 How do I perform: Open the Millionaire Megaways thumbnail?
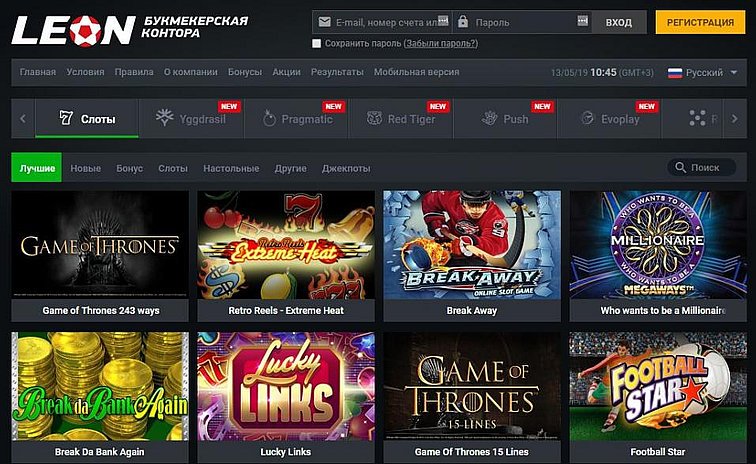point(658,245)
